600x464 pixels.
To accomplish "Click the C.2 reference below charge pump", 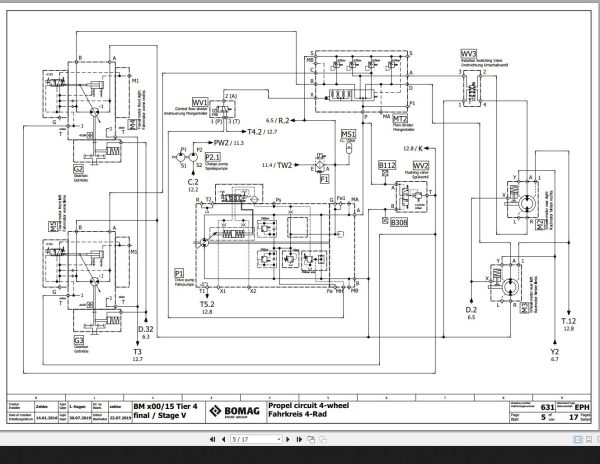I will (x=193, y=182).
